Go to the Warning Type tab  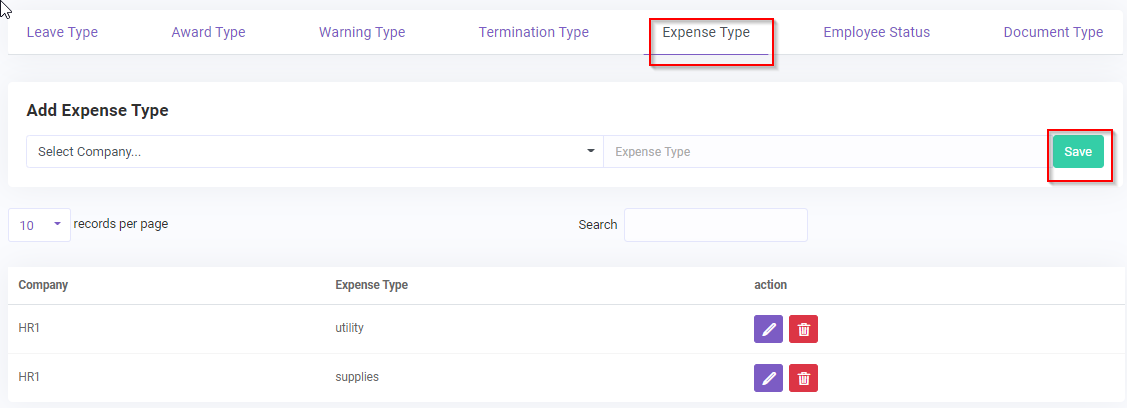pos(362,32)
